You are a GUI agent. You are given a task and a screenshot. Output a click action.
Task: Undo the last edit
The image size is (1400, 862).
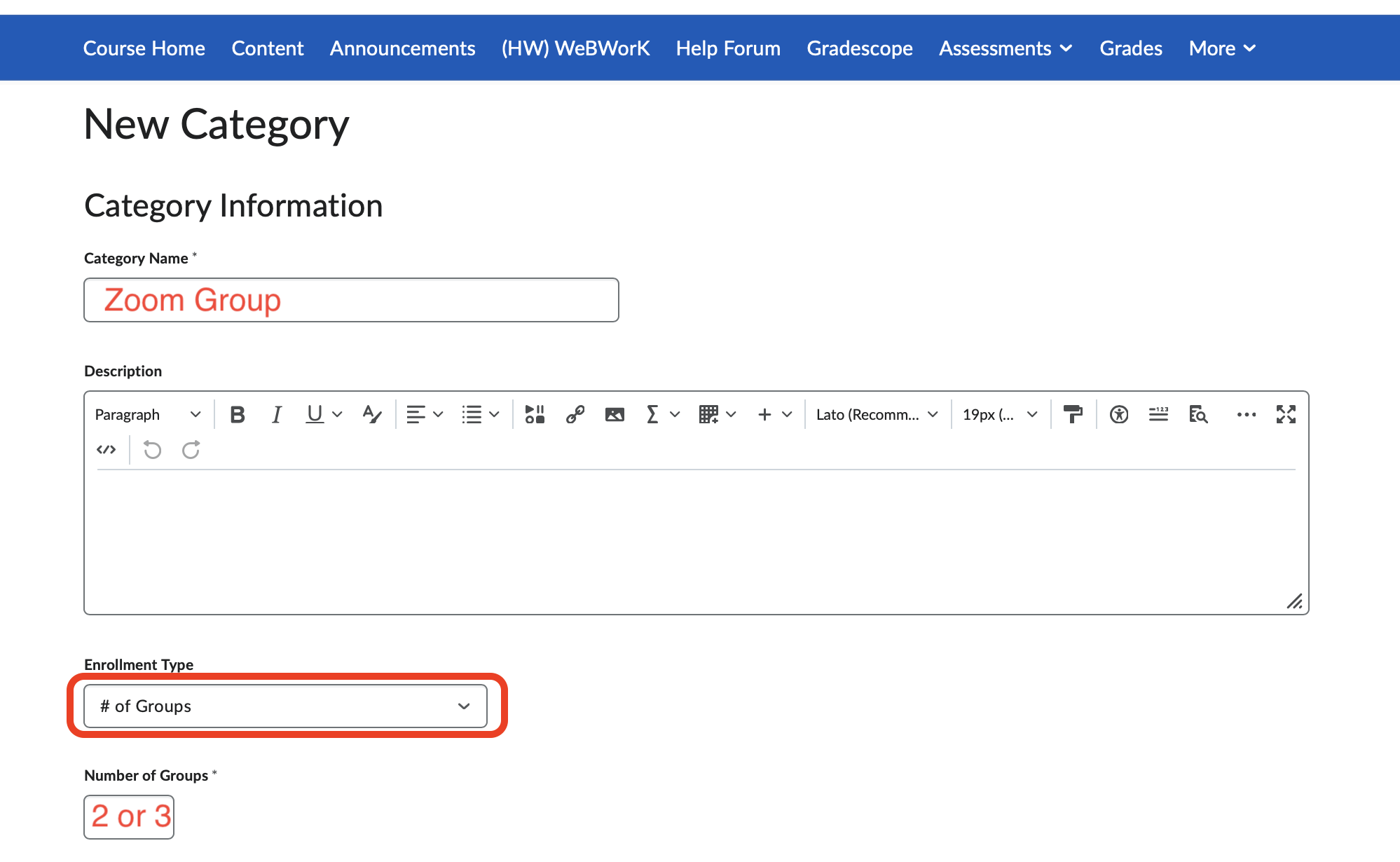tap(152, 450)
